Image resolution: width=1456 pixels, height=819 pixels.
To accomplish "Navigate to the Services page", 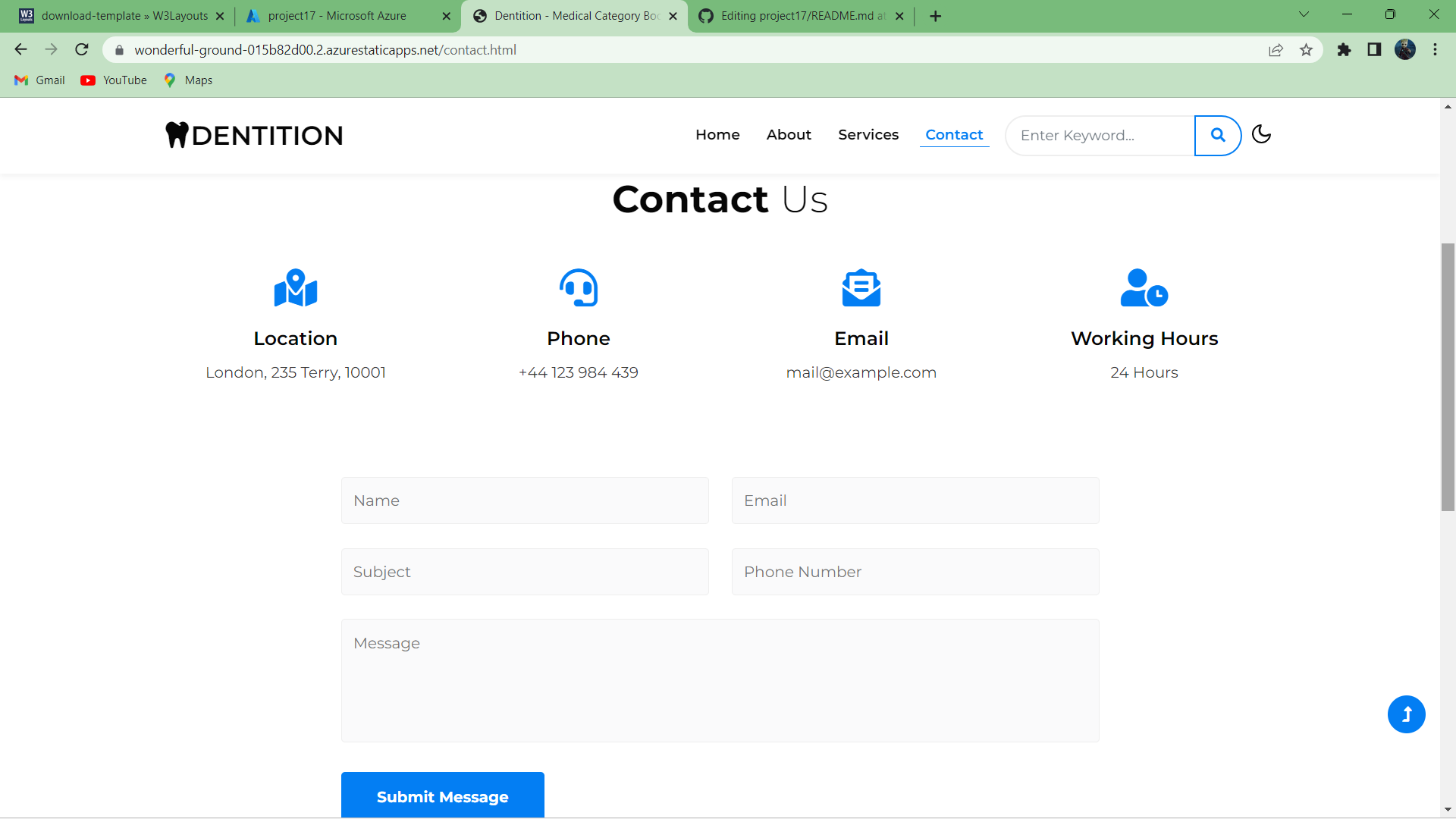I will pos(868,135).
